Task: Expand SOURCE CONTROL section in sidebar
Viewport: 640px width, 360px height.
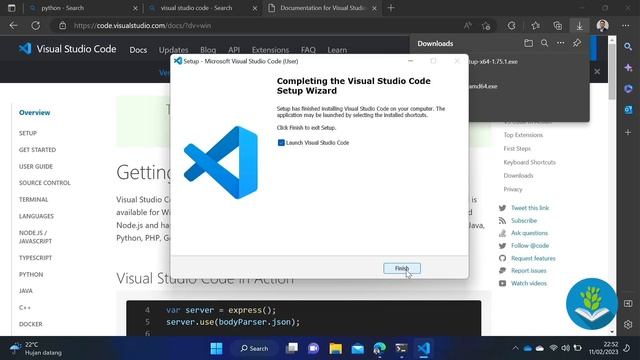Action: pyautogui.click(x=45, y=183)
